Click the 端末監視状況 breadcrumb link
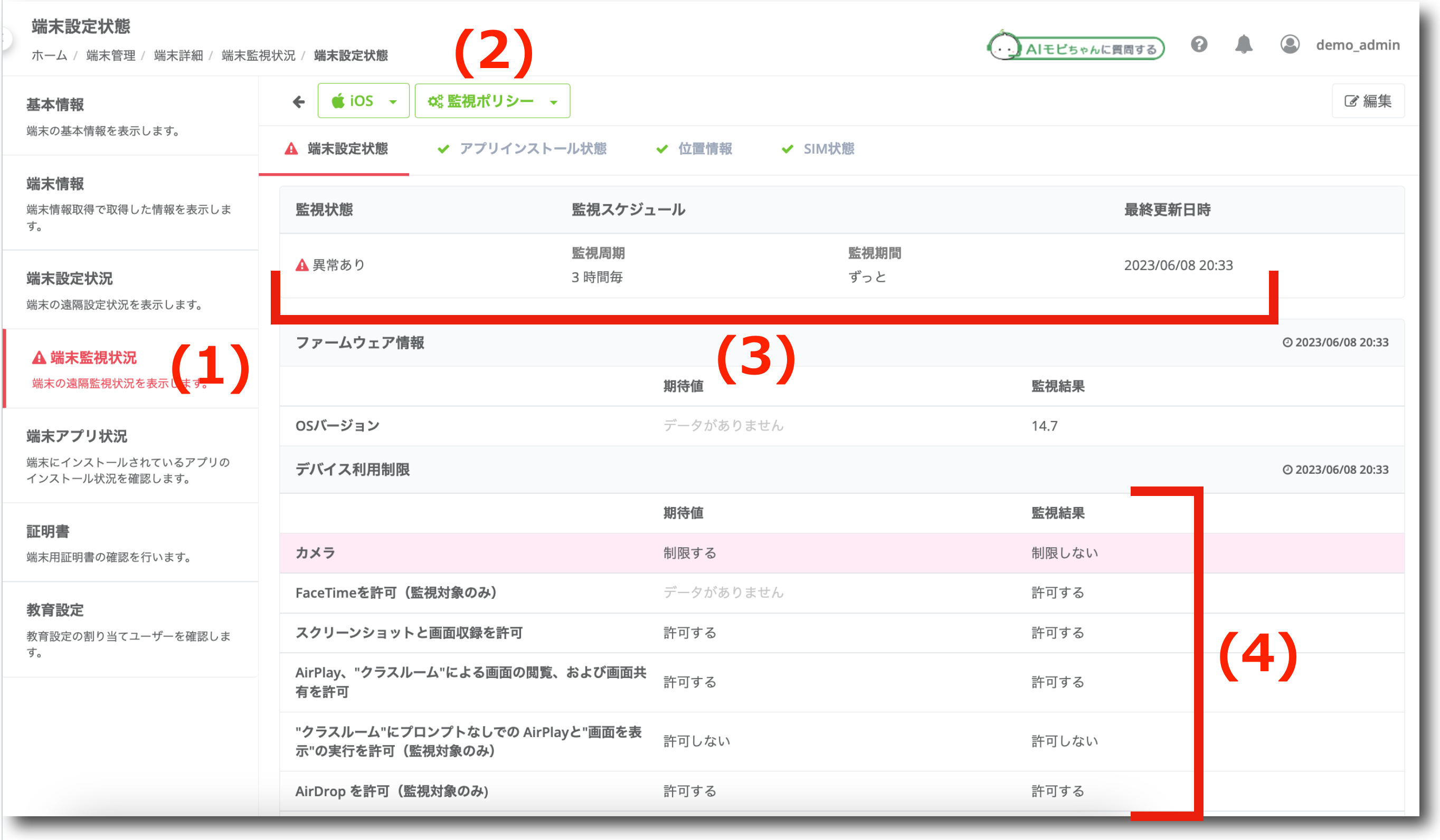1440x840 pixels. point(258,55)
